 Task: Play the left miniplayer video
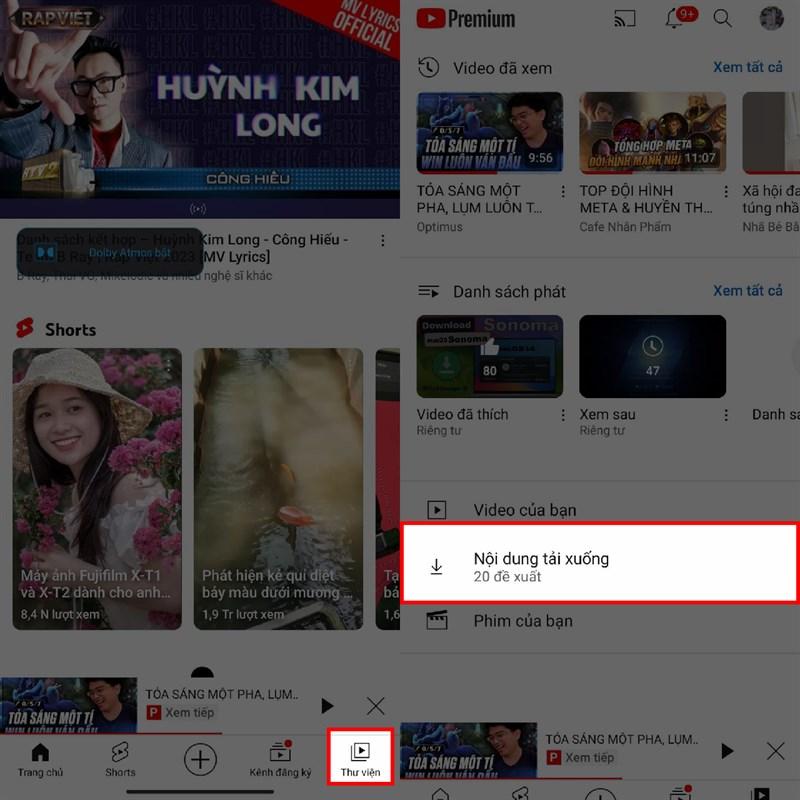(327, 706)
